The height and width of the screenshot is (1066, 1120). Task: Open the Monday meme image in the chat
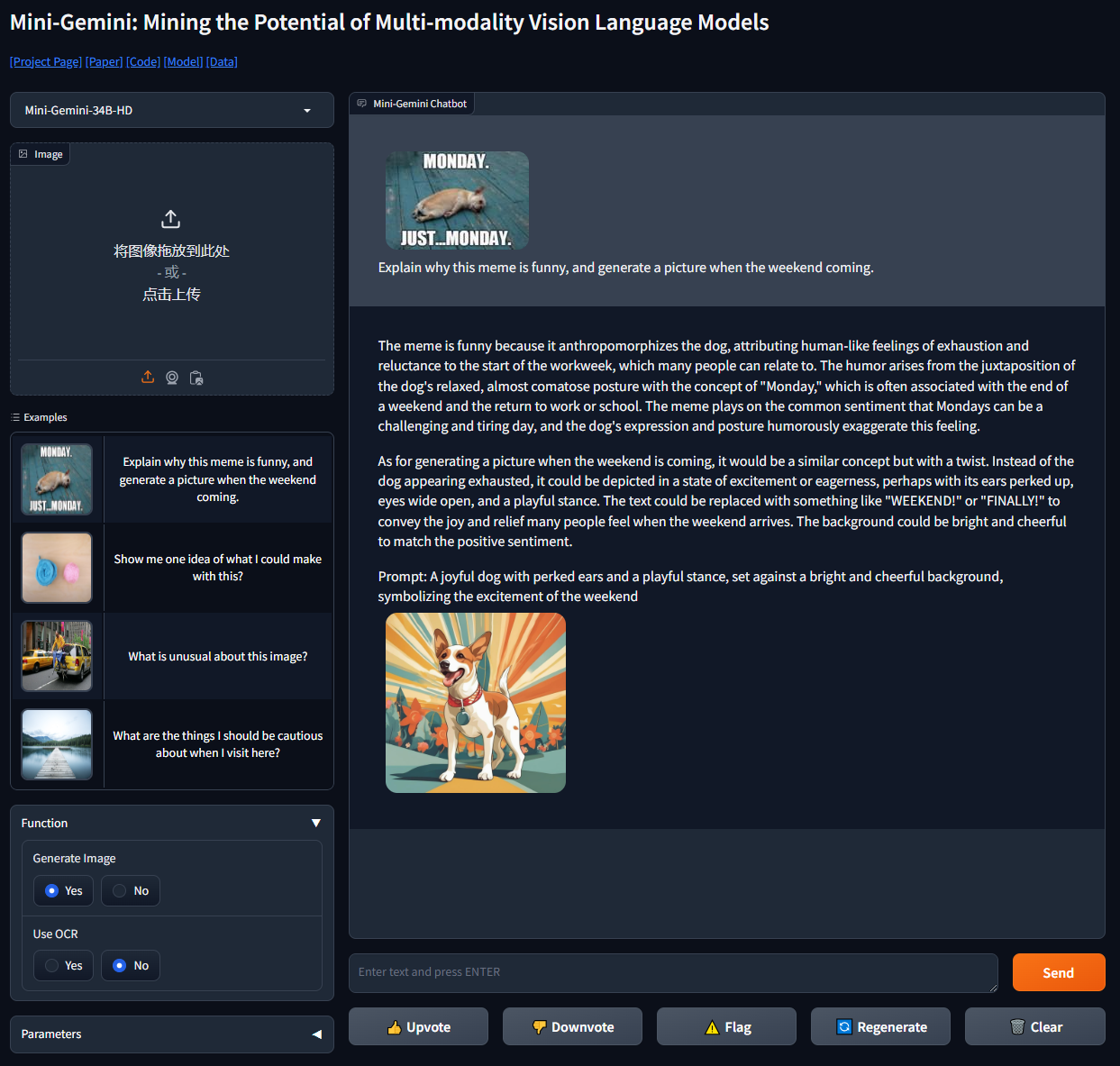[457, 200]
